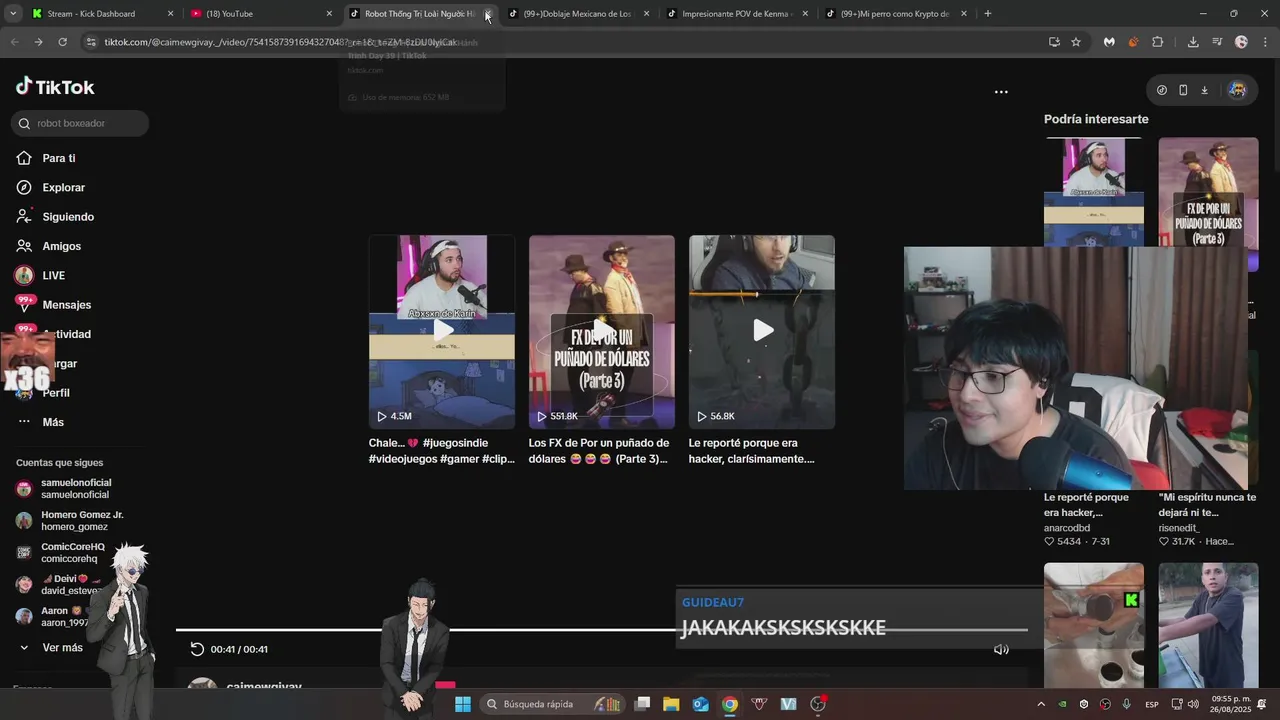
Task: Switch to the Doblaje Mexicano de Los tab
Action: point(577,14)
